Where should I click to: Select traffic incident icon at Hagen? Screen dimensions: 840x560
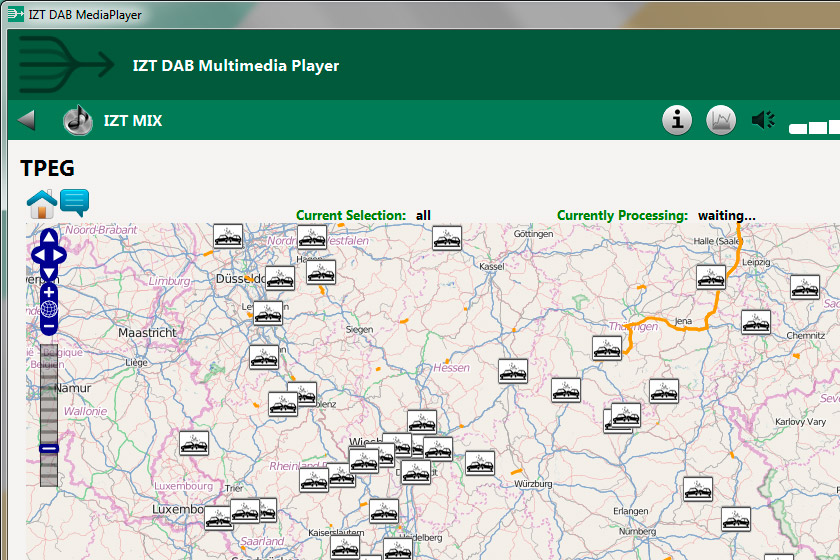pos(321,272)
